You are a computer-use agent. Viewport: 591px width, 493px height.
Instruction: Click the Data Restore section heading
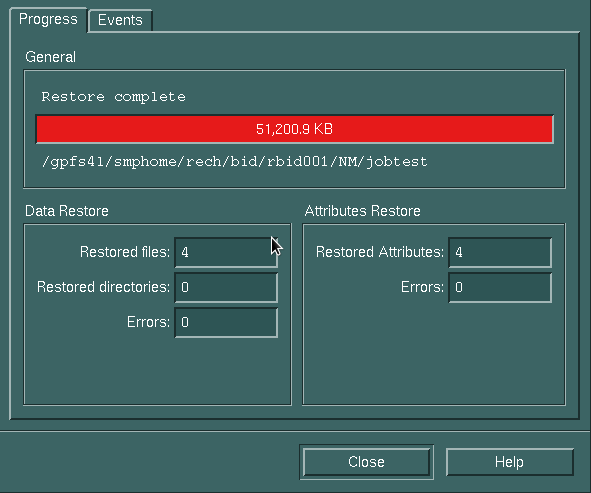click(x=67, y=211)
